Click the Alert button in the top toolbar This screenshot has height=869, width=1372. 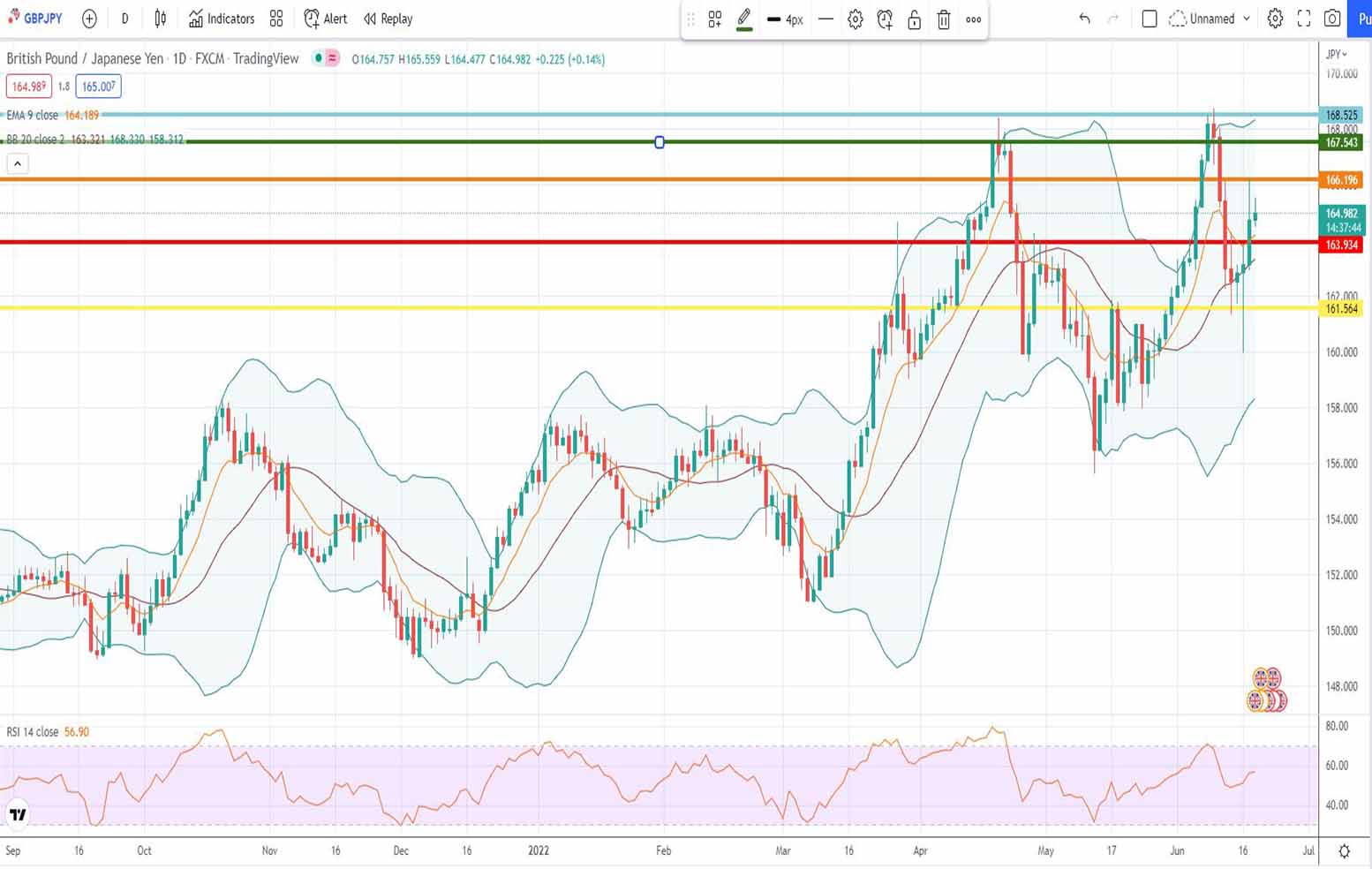[325, 19]
